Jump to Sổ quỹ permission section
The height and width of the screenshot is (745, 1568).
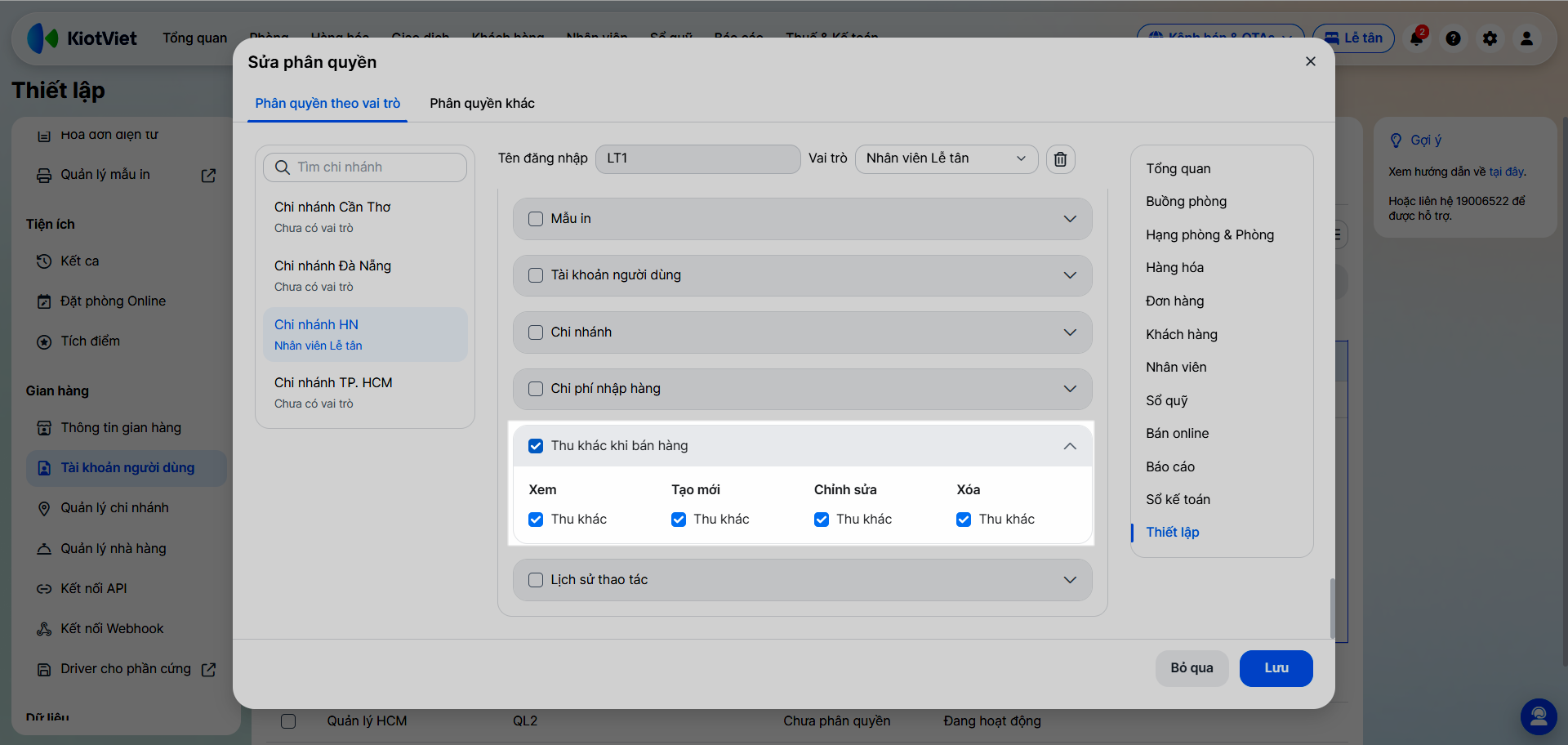point(1166,401)
